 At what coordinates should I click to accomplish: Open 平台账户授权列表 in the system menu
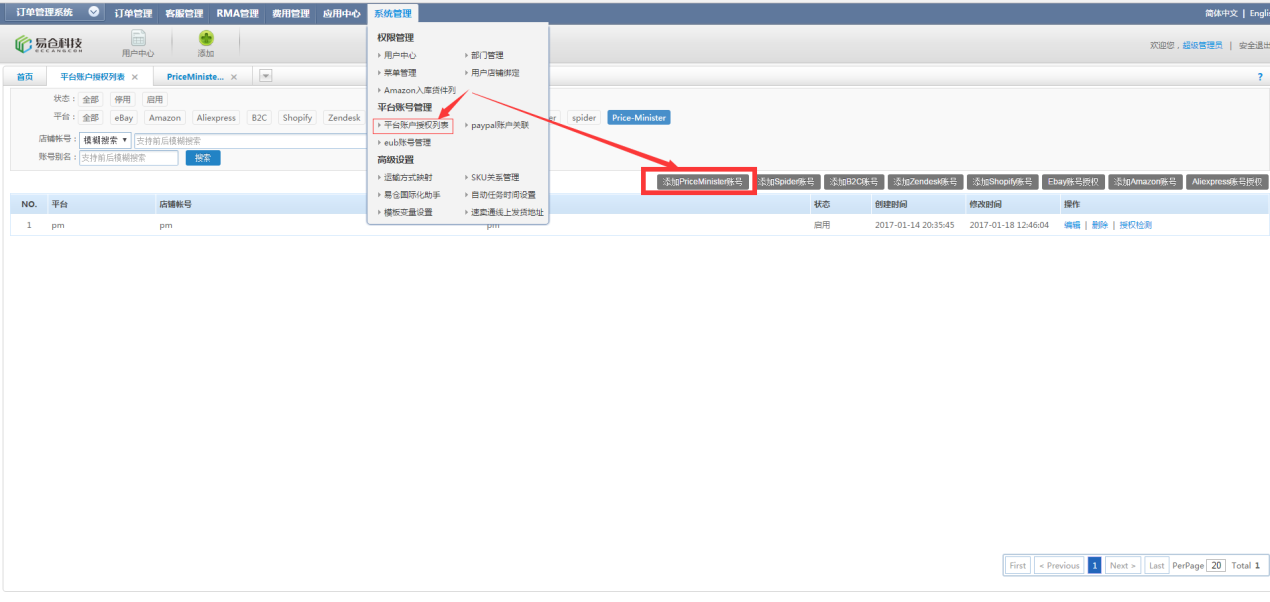[416, 125]
